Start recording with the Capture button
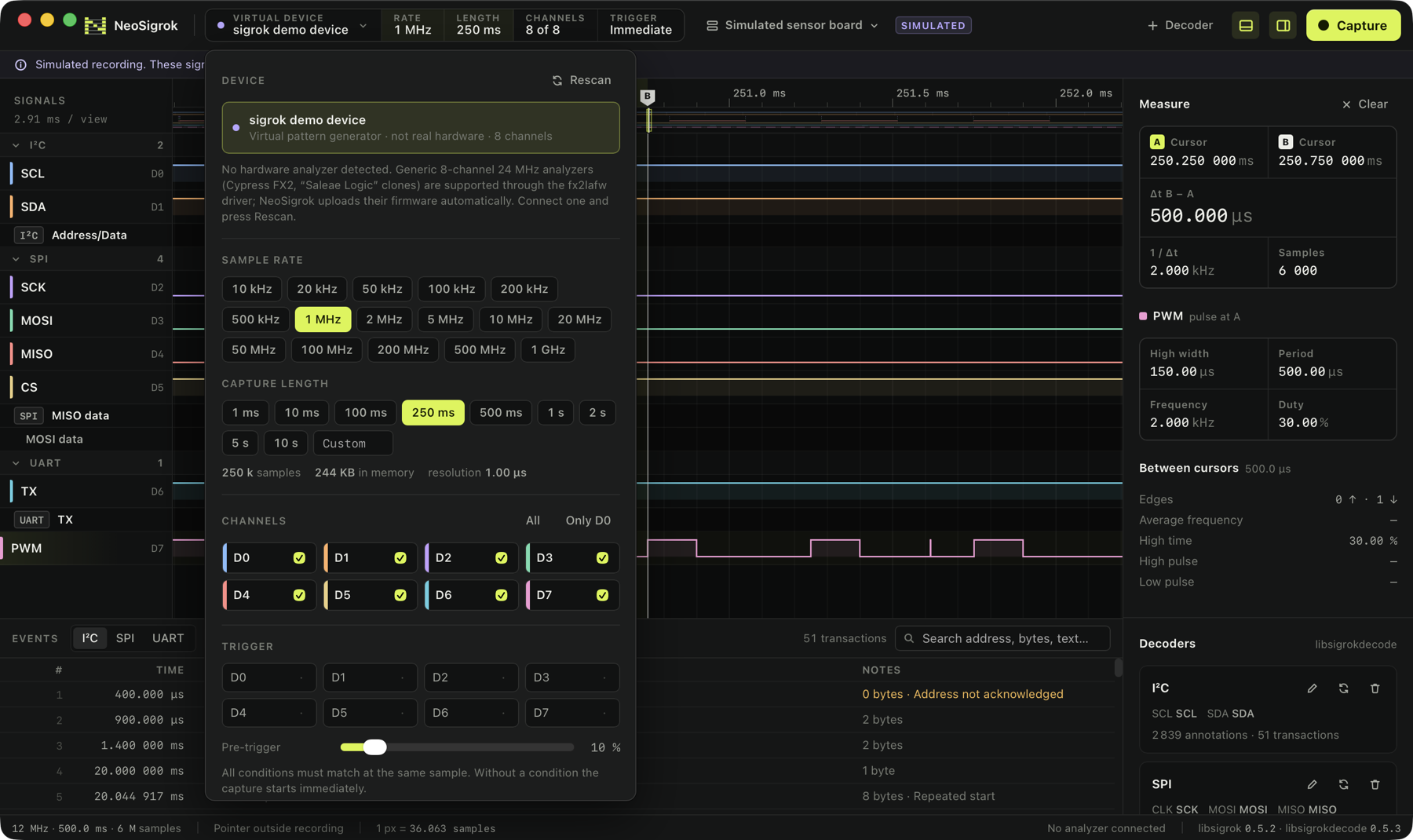The height and width of the screenshot is (840, 1413). (x=1353, y=25)
